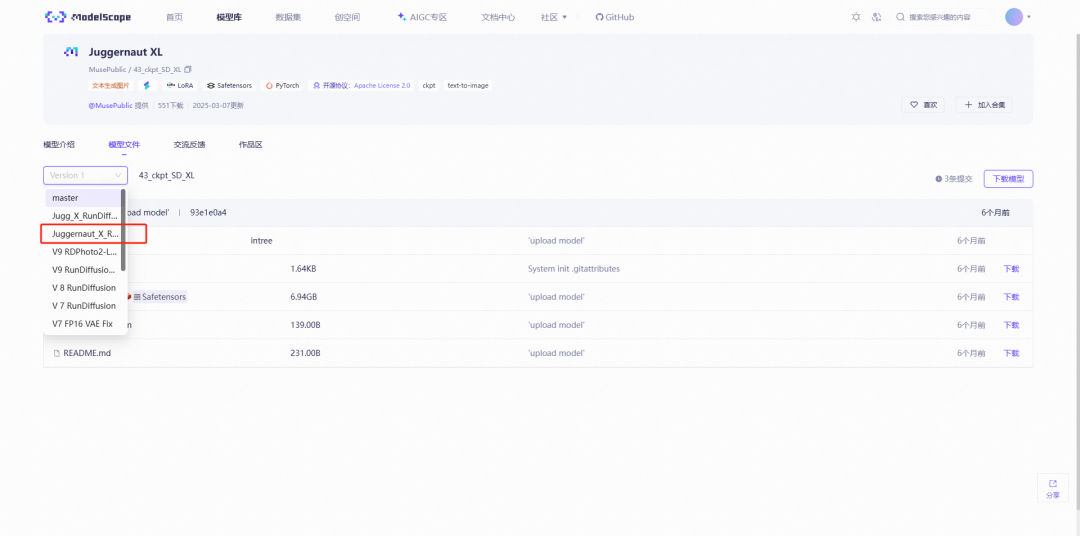Click the 43_ckpt_SD_XL breadcrumb path

(167, 176)
